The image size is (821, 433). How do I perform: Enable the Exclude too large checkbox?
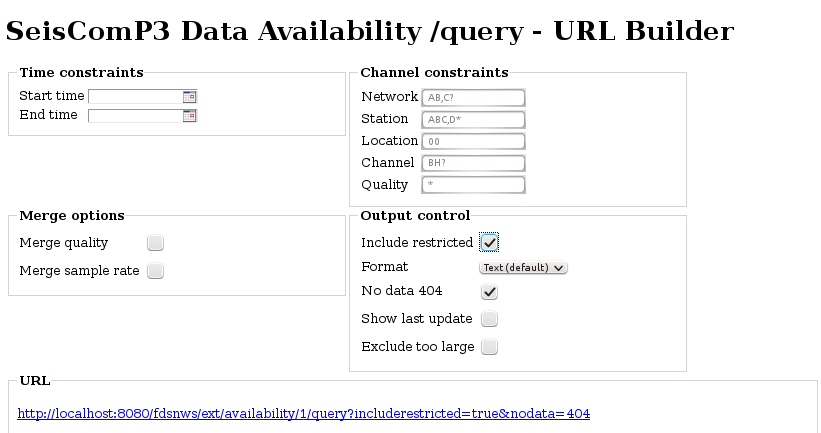489,347
